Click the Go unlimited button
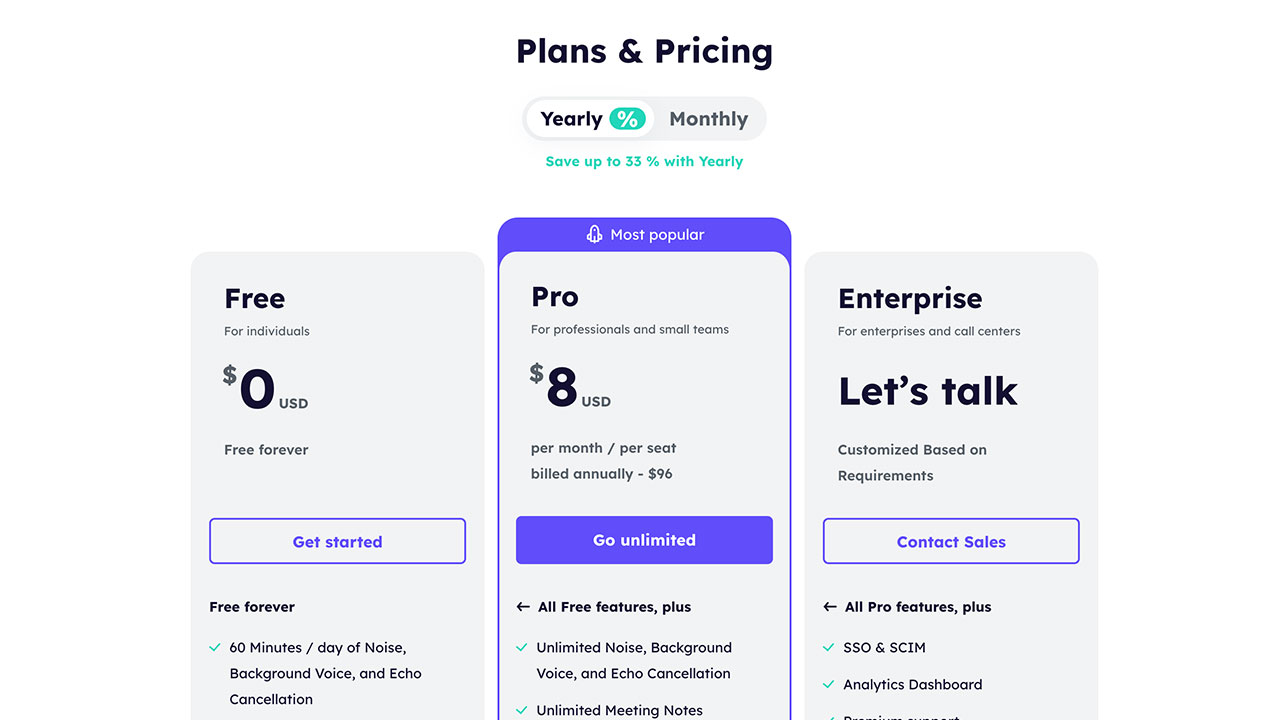Viewport: 1280px width, 720px height. [644, 540]
